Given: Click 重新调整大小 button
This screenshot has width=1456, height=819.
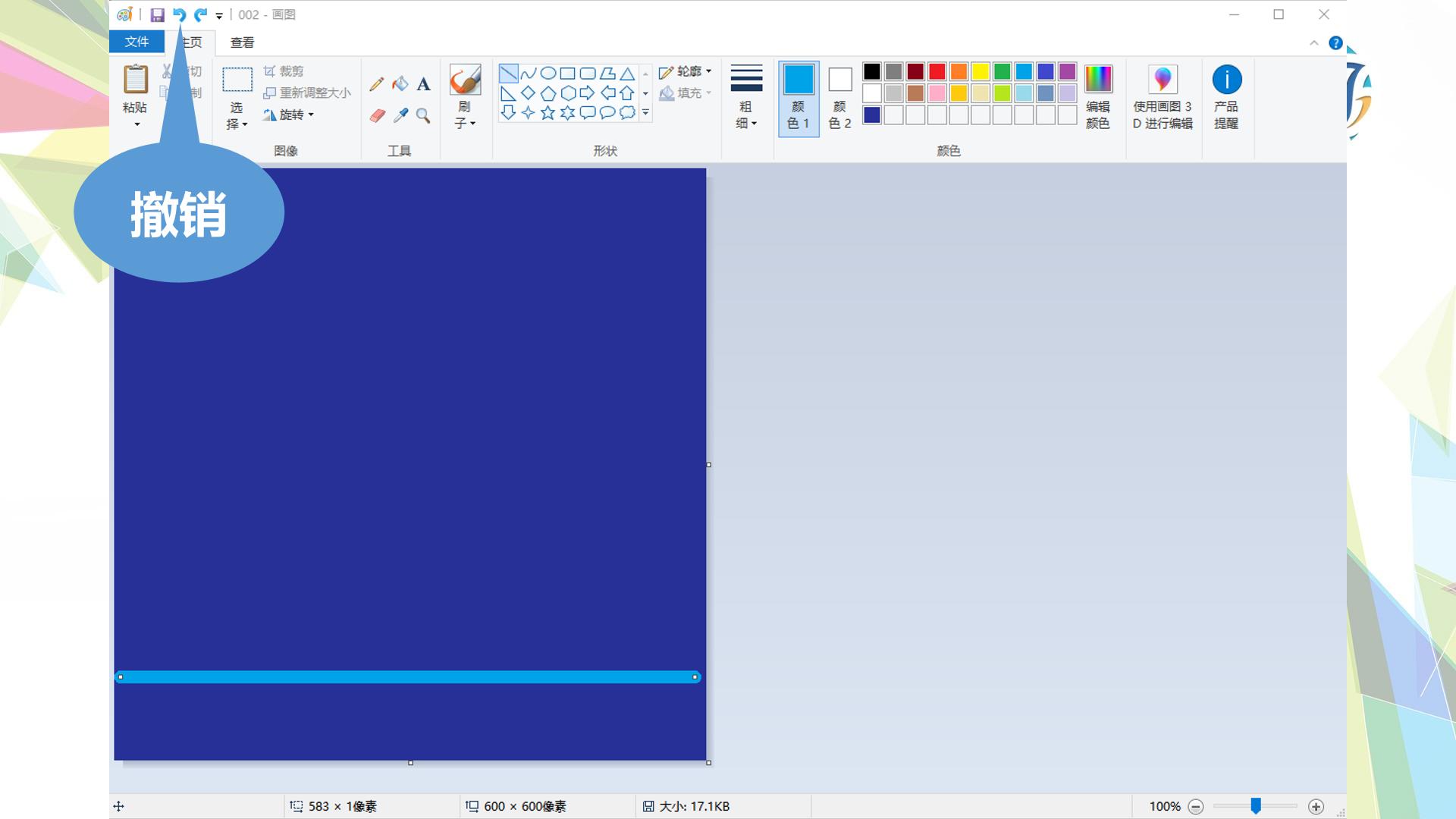Looking at the screenshot, I should (x=307, y=93).
